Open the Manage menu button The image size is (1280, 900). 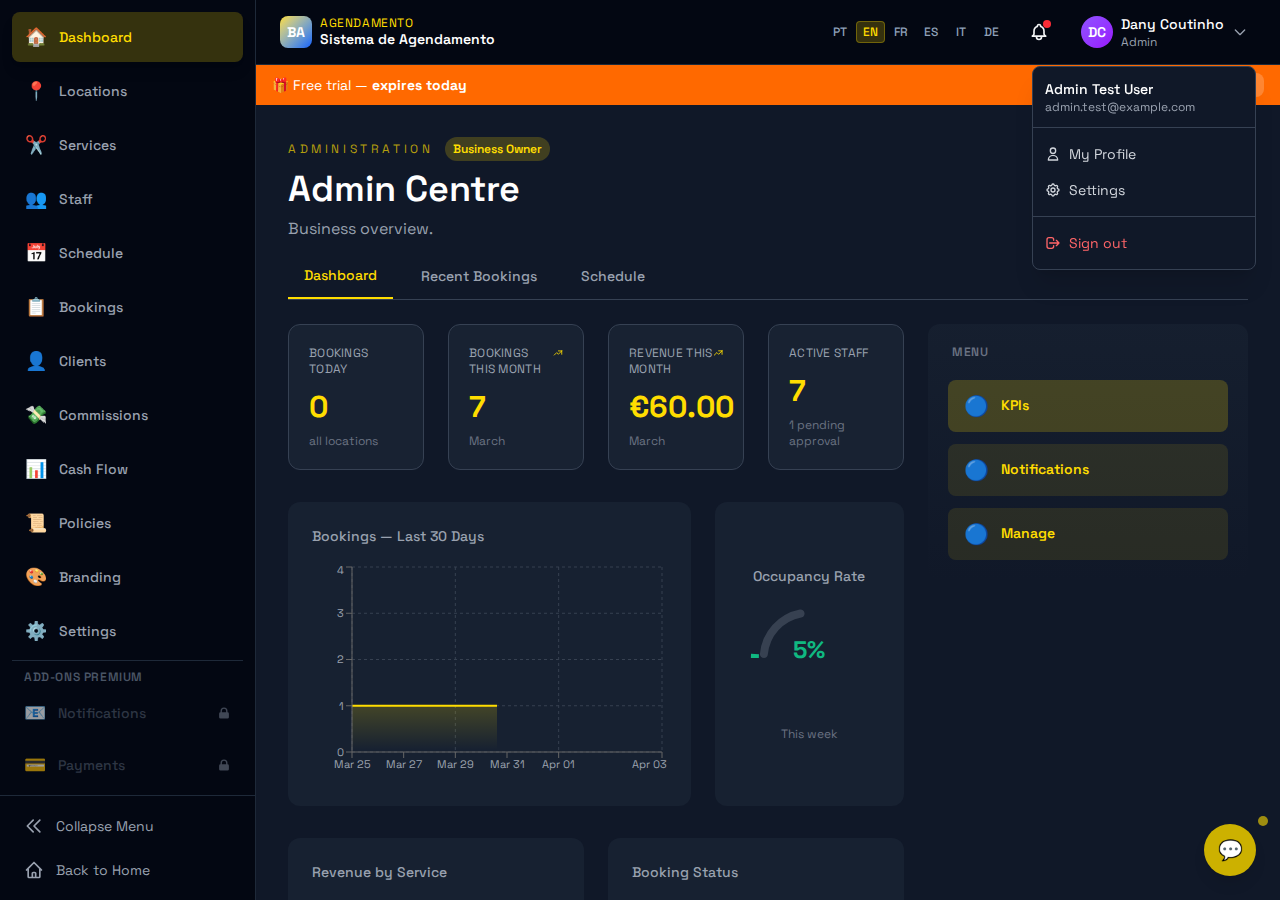(x=1088, y=534)
